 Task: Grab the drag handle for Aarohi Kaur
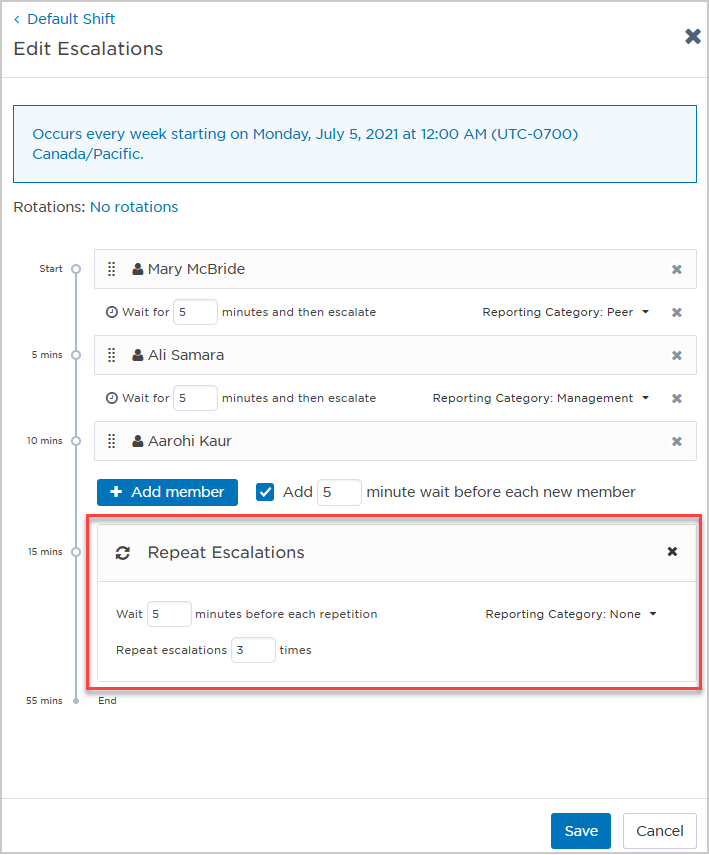pyautogui.click(x=111, y=441)
